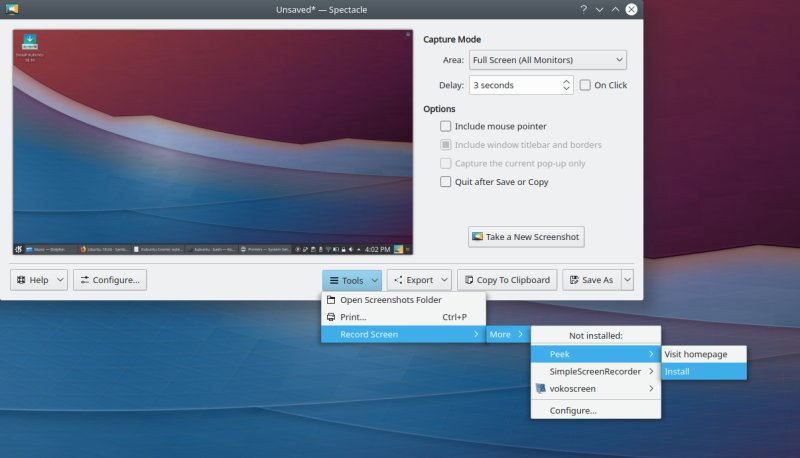Viewport: 800px width, 458px height.
Task: Click the screenshot preview thumbnail
Action: [x=213, y=142]
